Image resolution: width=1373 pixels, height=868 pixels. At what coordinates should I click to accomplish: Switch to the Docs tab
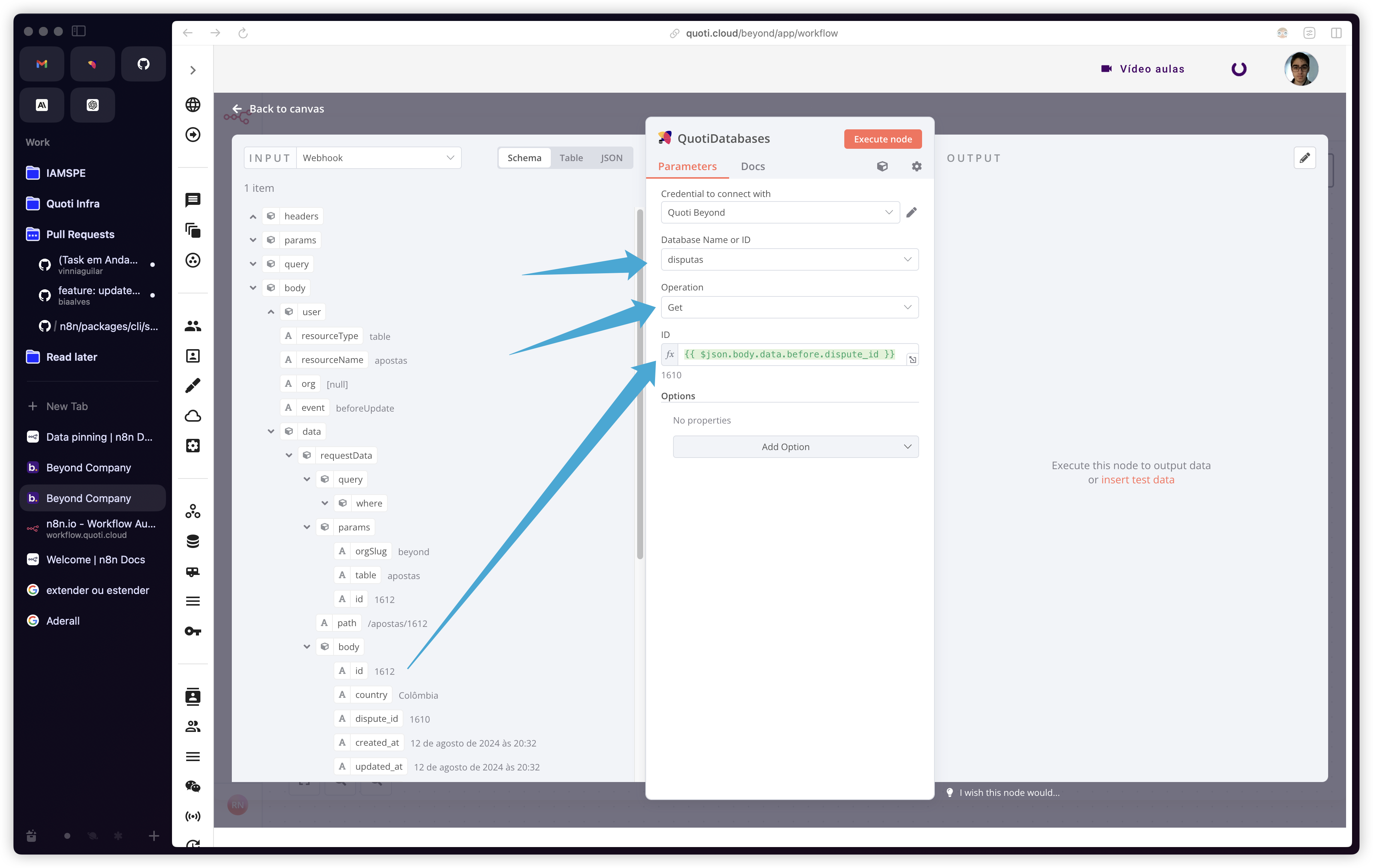[x=753, y=166]
